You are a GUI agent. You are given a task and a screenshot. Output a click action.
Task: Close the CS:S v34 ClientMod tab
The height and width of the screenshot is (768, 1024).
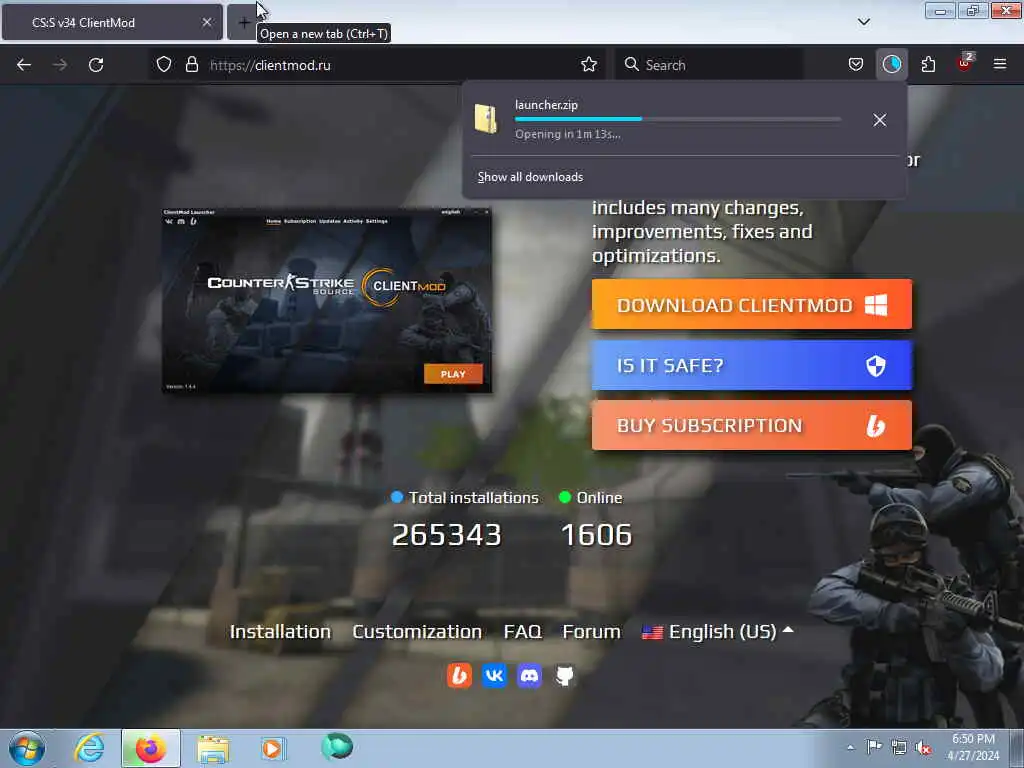207,22
